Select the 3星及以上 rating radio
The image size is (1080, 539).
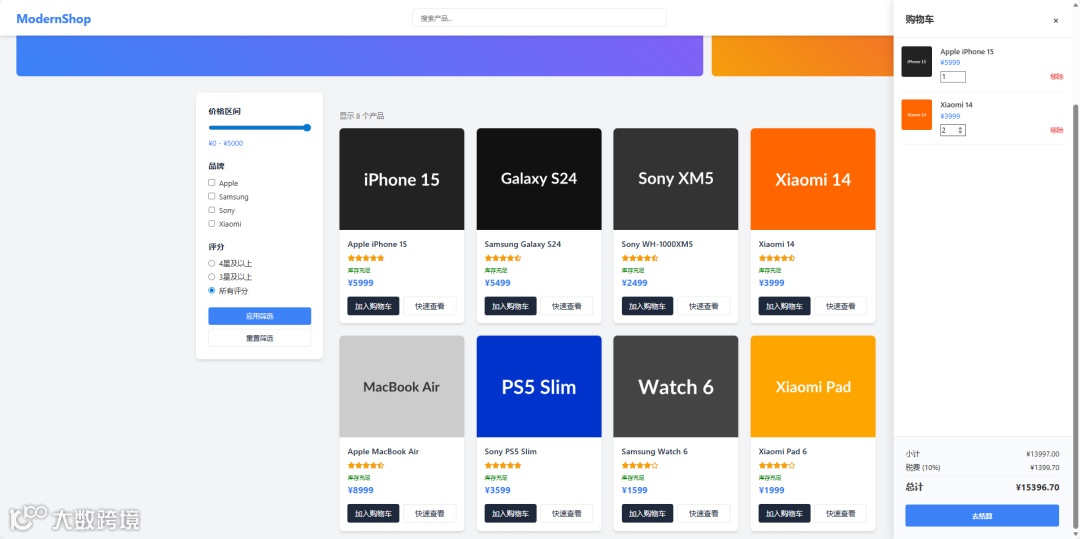click(211, 277)
